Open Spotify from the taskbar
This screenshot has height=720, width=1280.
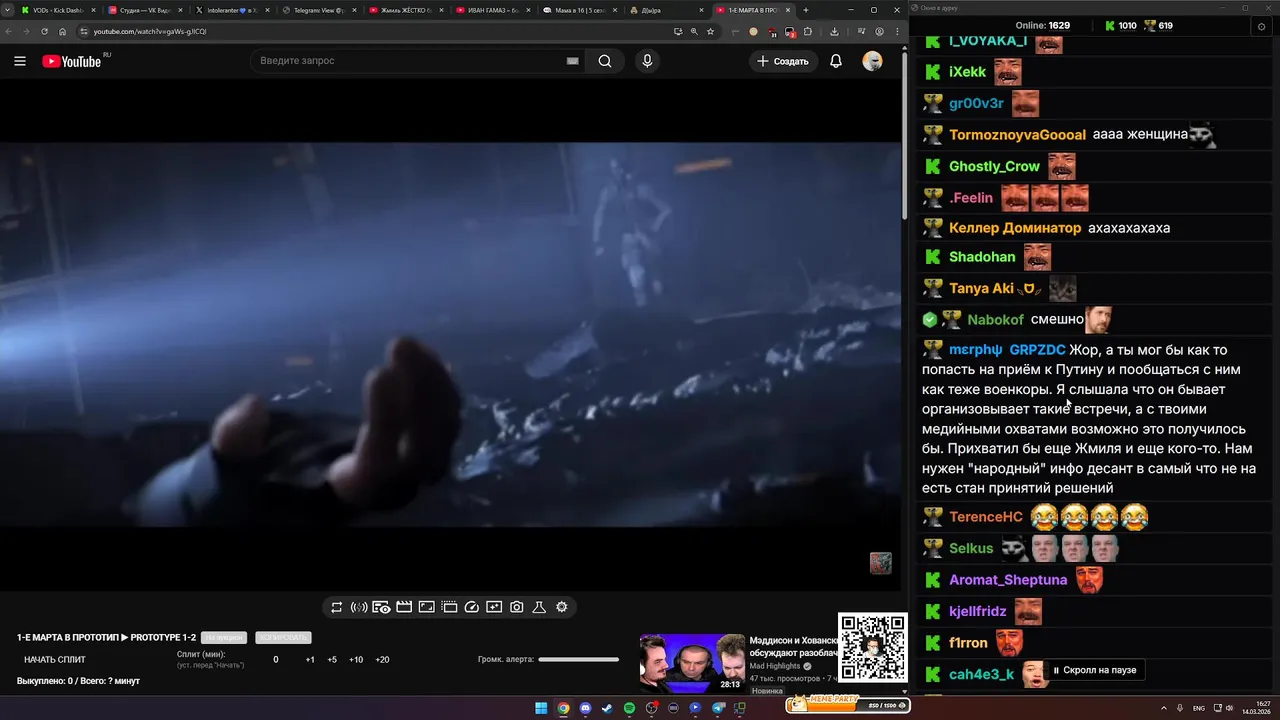(629, 708)
